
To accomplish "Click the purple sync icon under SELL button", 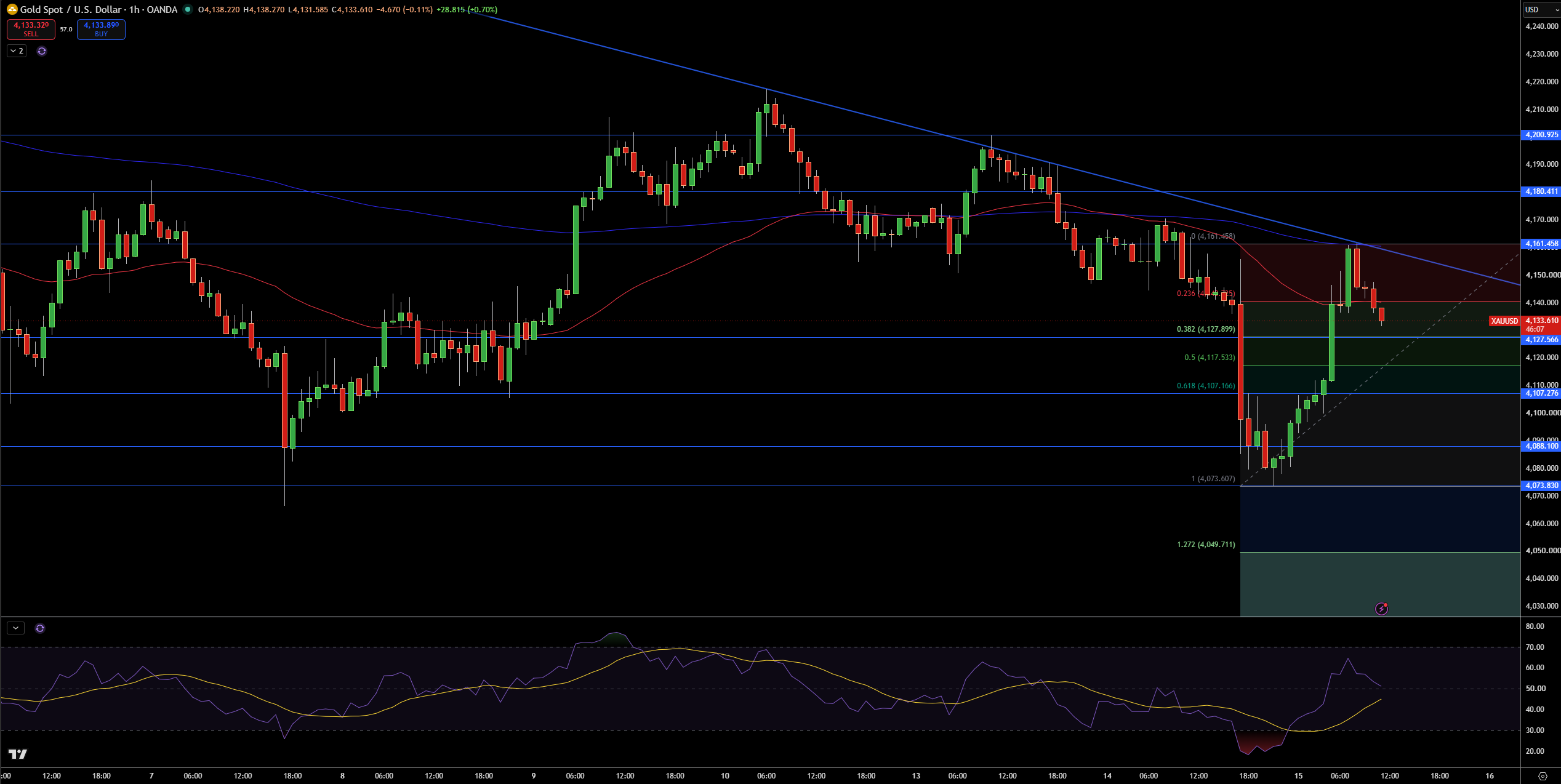I will 42,51.
